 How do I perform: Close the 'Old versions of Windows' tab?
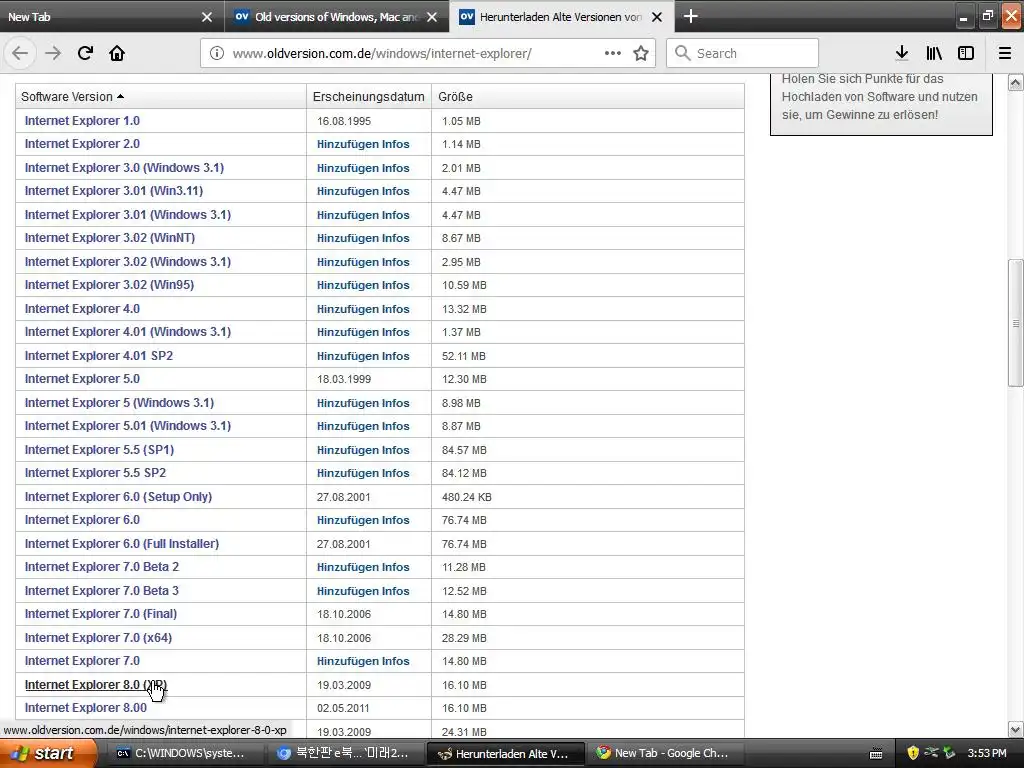tap(432, 17)
